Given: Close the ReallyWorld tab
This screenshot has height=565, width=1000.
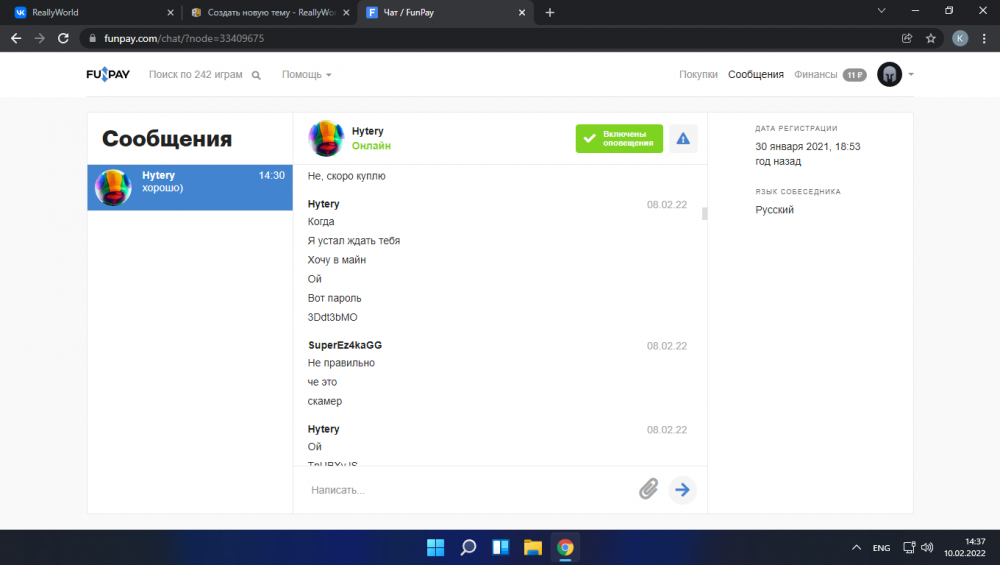Looking at the screenshot, I should 170,12.
